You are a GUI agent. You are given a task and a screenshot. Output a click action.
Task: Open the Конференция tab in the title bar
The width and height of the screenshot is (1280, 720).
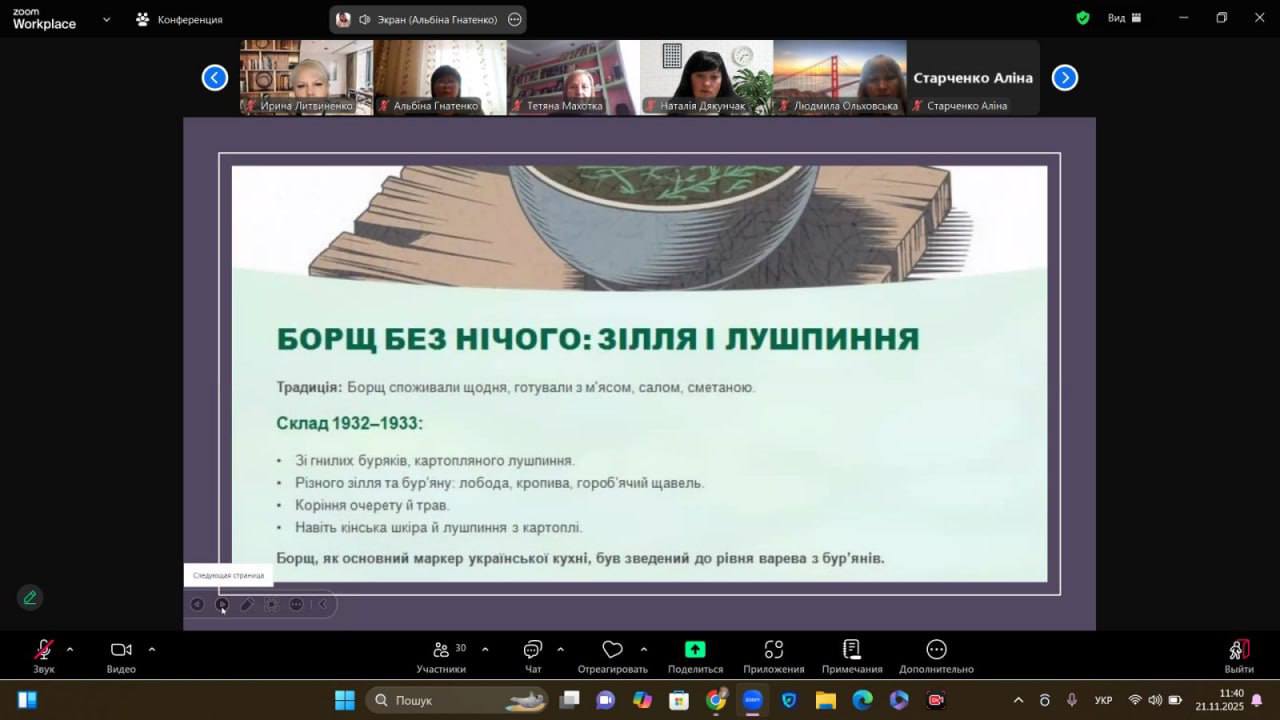(x=180, y=19)
